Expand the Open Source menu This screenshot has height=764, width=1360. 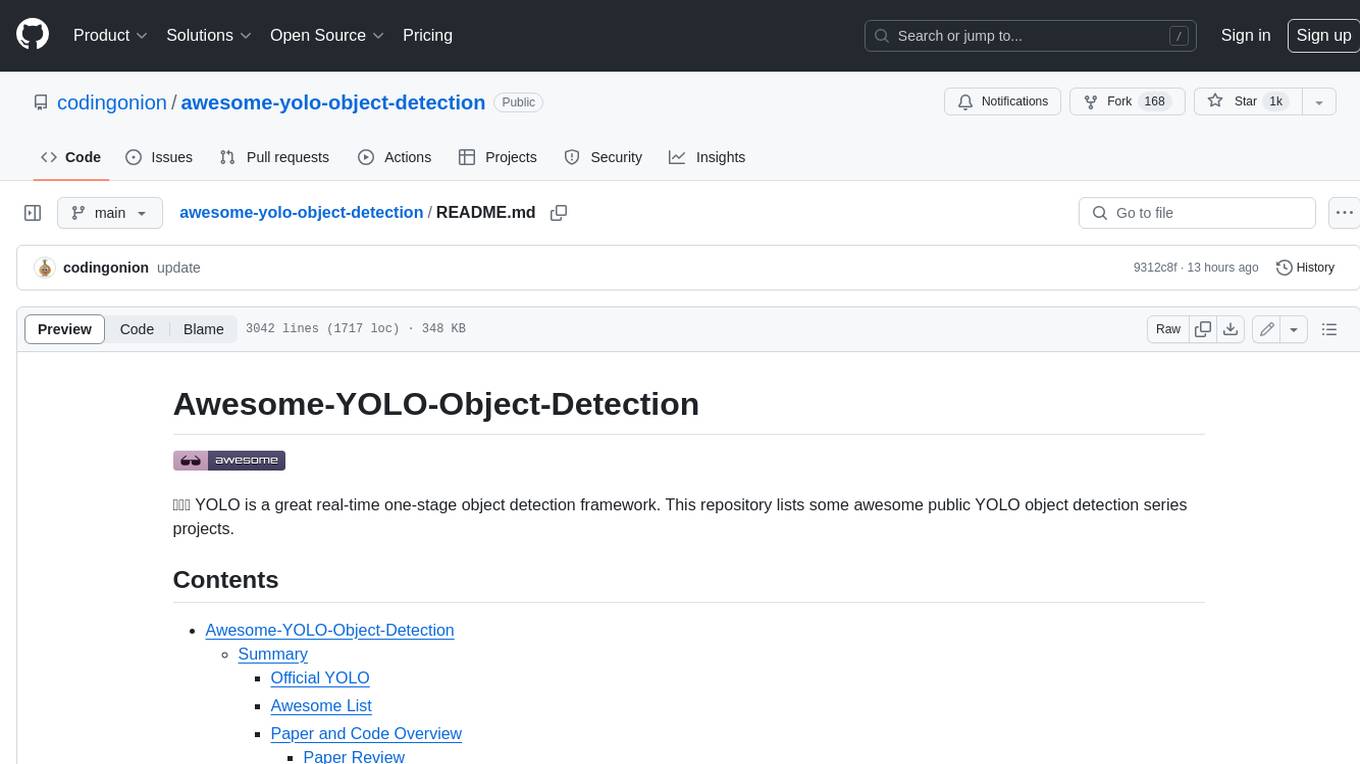[327, 35]
